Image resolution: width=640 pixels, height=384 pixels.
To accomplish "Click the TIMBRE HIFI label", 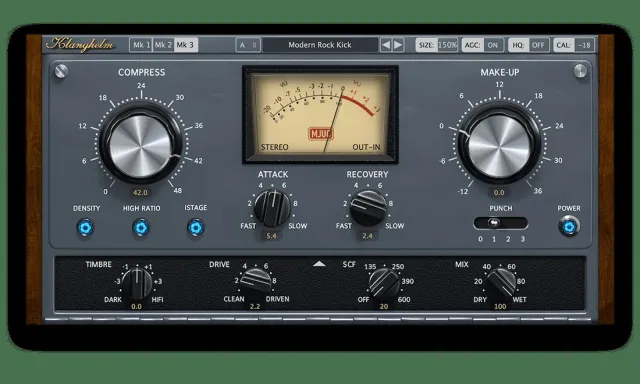I will (158, 300).
